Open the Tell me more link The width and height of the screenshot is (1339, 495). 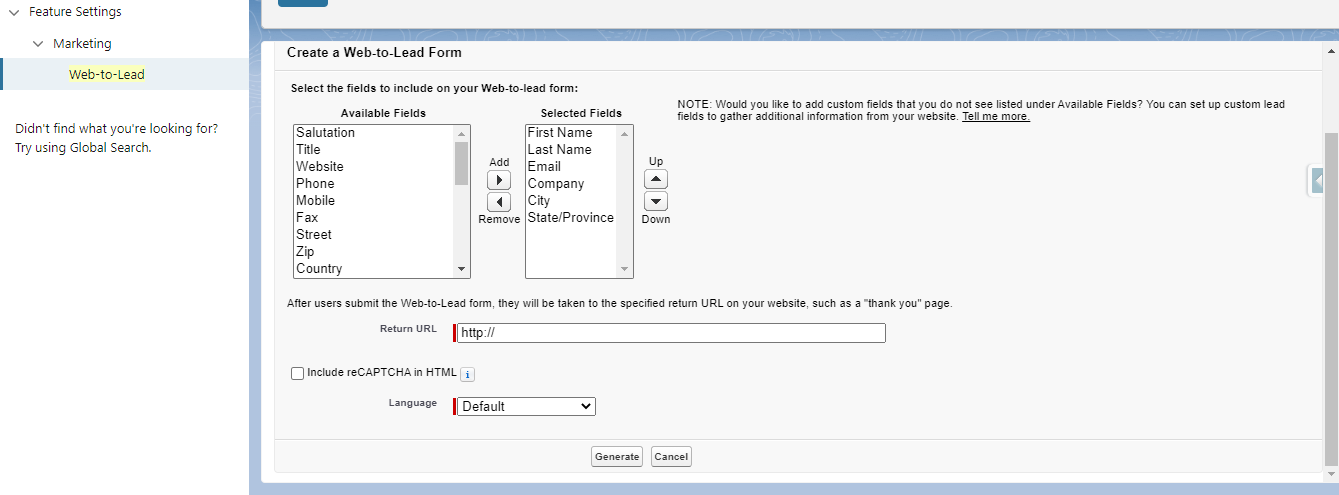click(995, 117)
